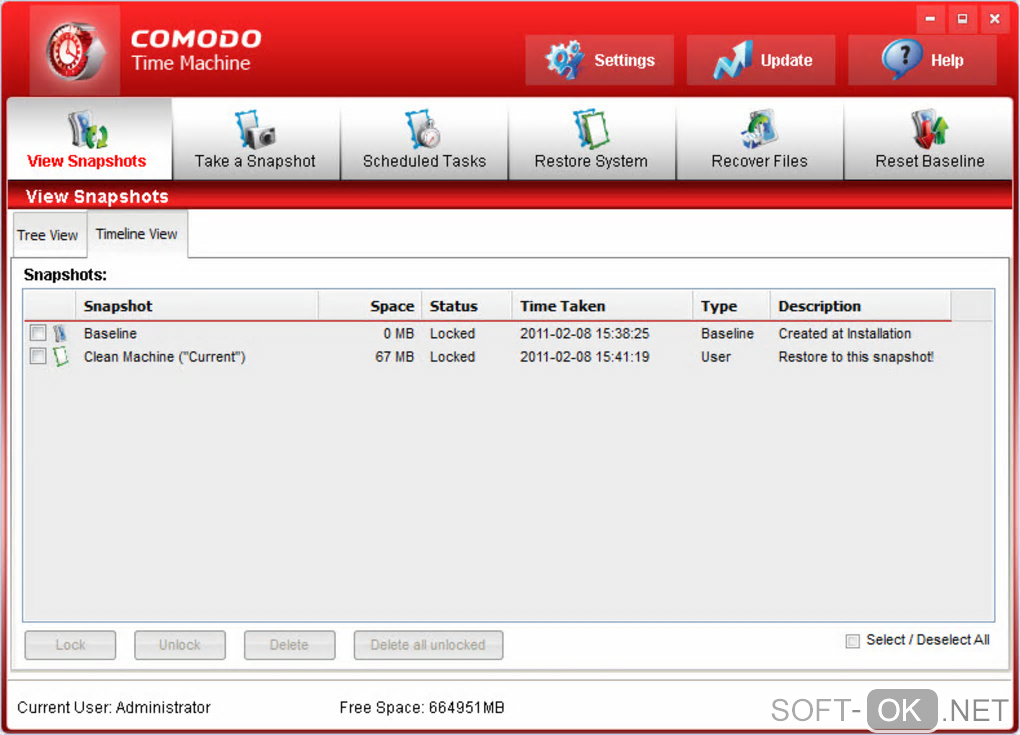Click the Delete button
Image resolution: width=1020 pixels, height=735 pixels.
[x=289, y=645]
